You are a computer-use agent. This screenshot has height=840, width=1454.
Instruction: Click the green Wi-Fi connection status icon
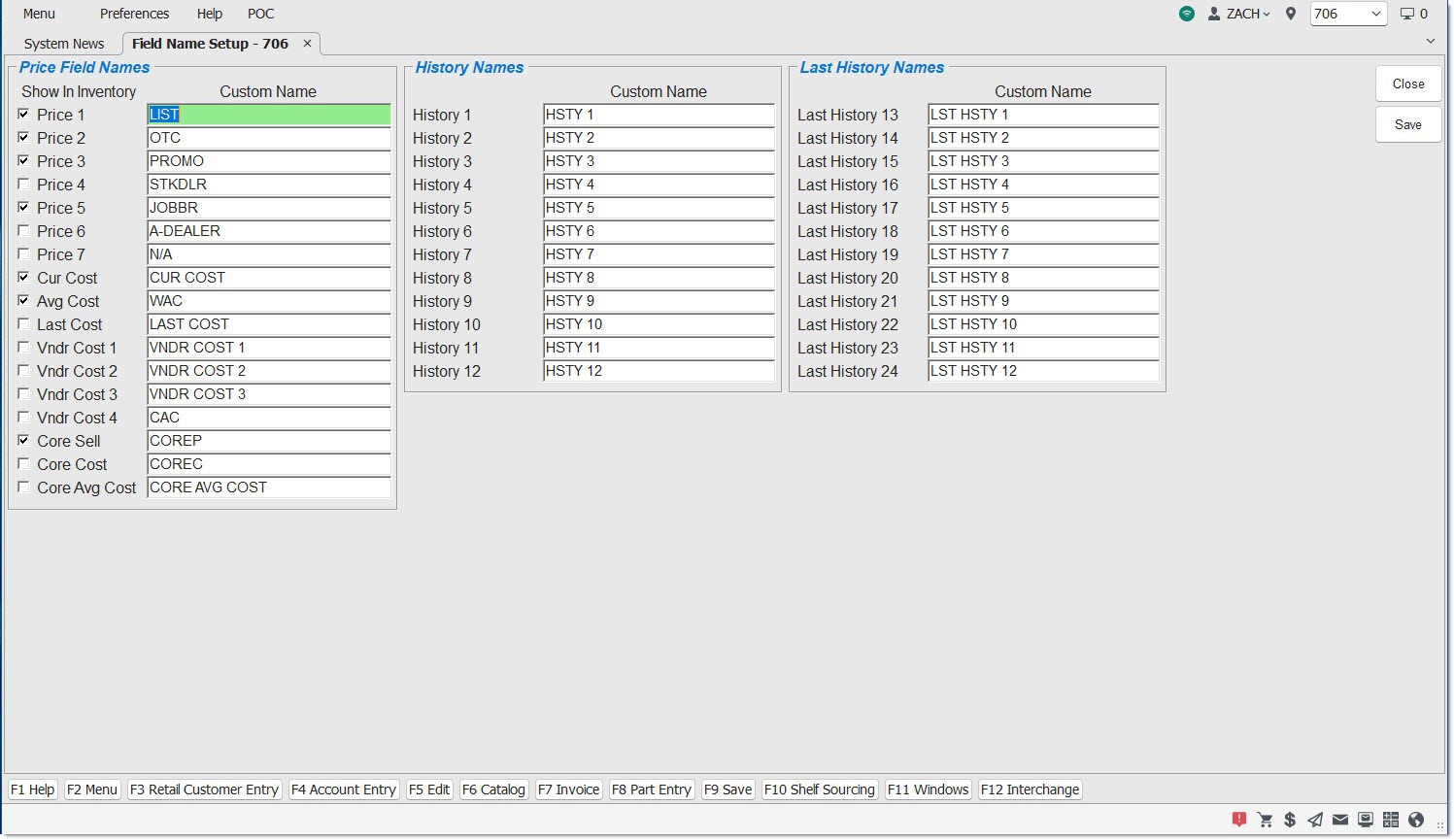tap(1187, 14)
